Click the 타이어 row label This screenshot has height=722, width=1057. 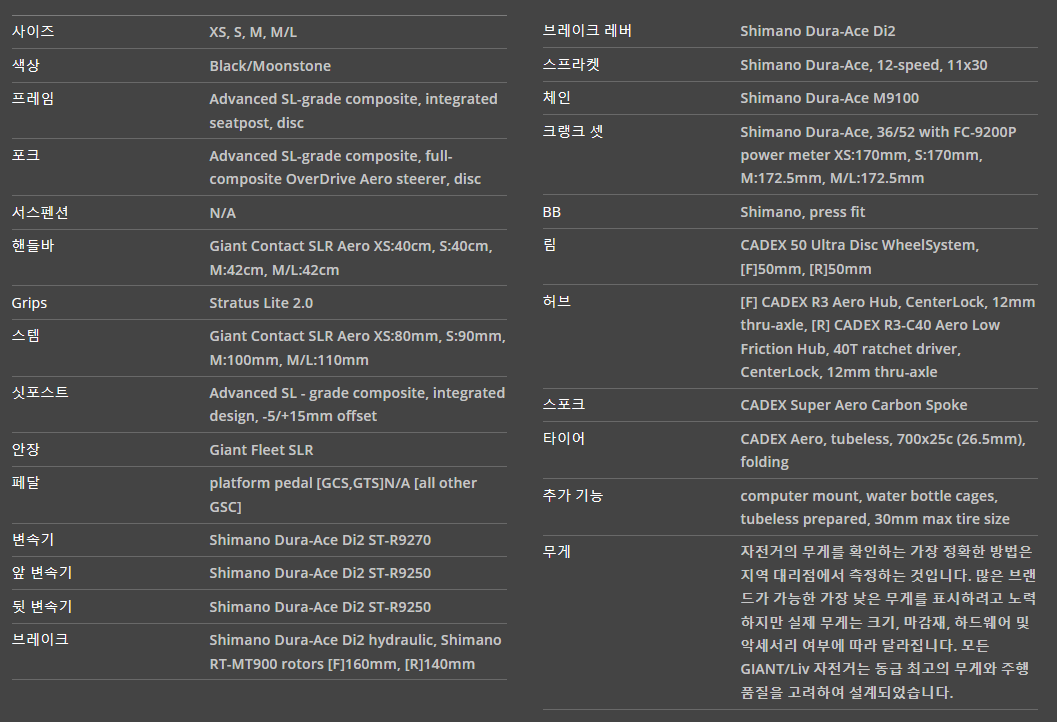pyautogui.click(x=564, y=439)
